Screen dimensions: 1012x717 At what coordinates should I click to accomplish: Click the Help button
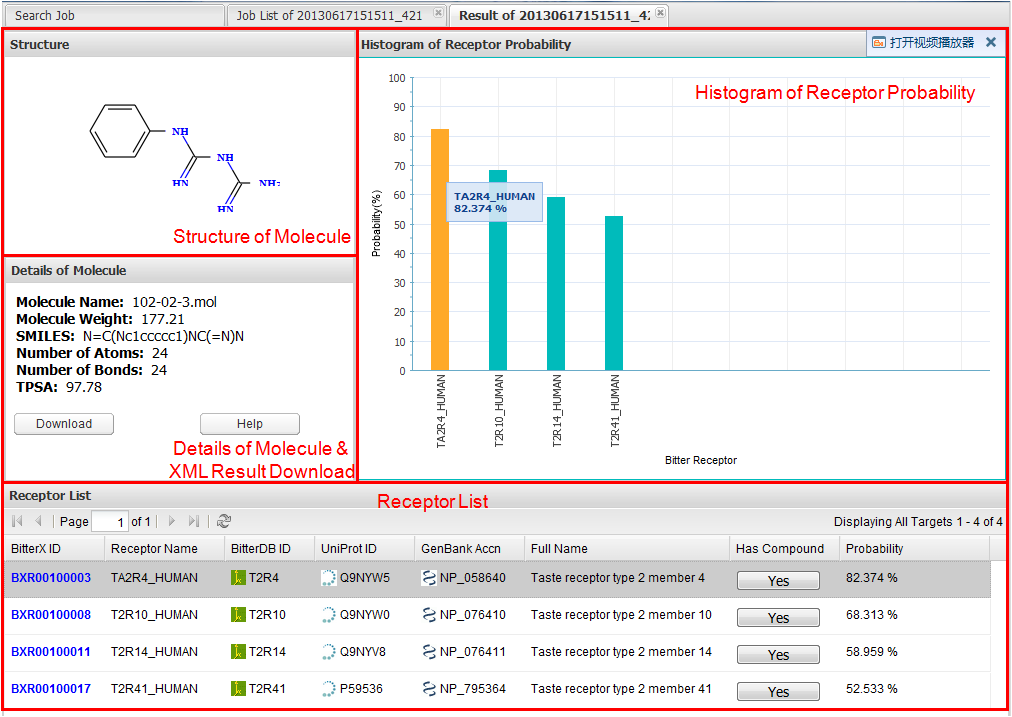(250, 424)
